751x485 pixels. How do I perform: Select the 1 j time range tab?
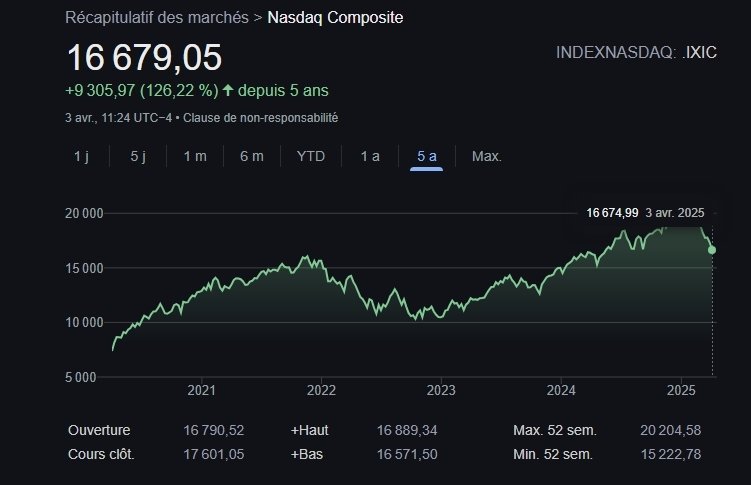coord(81,156)
